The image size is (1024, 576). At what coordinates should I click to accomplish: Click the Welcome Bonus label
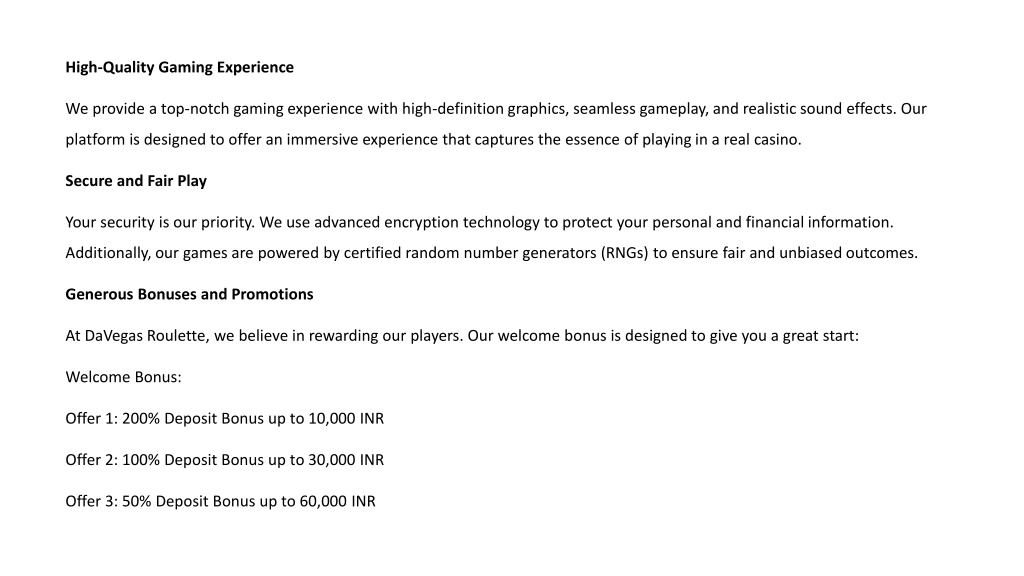(123, 377)
